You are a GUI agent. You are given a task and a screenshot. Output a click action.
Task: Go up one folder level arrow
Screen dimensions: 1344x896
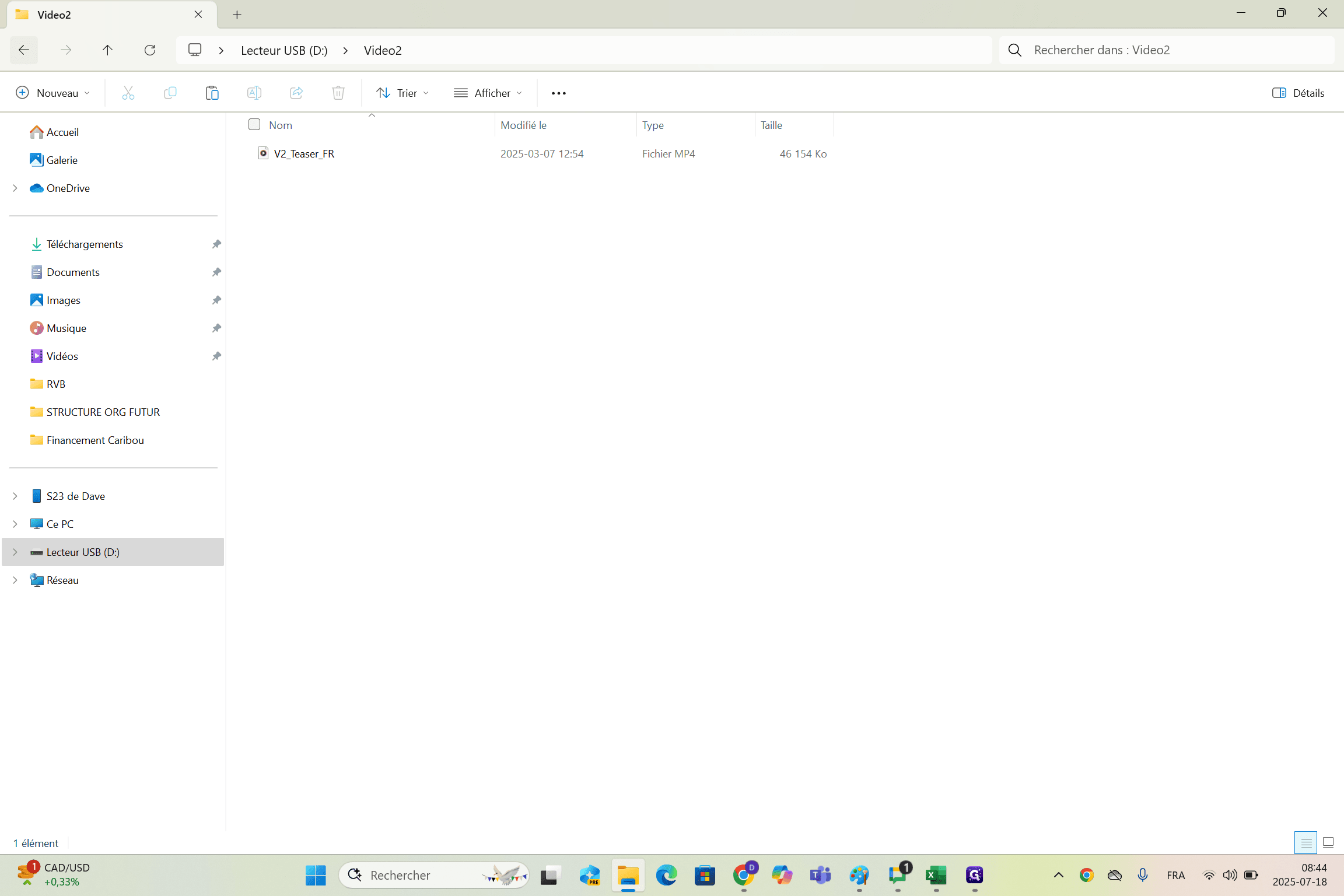click(107, 50)
